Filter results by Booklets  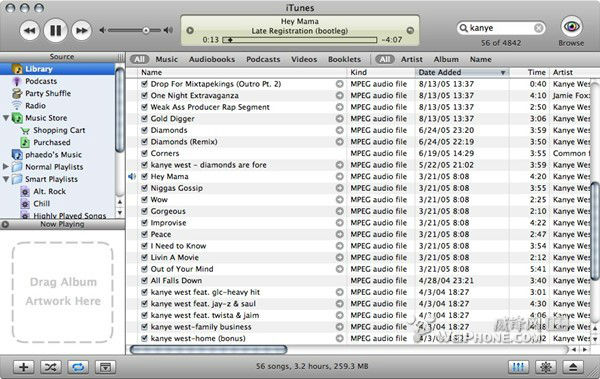[344, 59]
